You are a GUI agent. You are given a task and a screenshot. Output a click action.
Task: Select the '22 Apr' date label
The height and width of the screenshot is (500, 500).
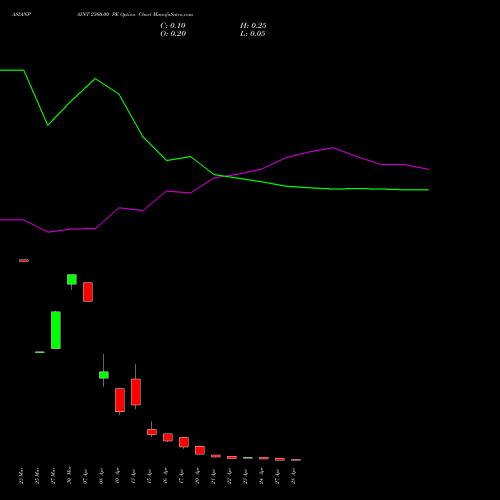[229, 476]
